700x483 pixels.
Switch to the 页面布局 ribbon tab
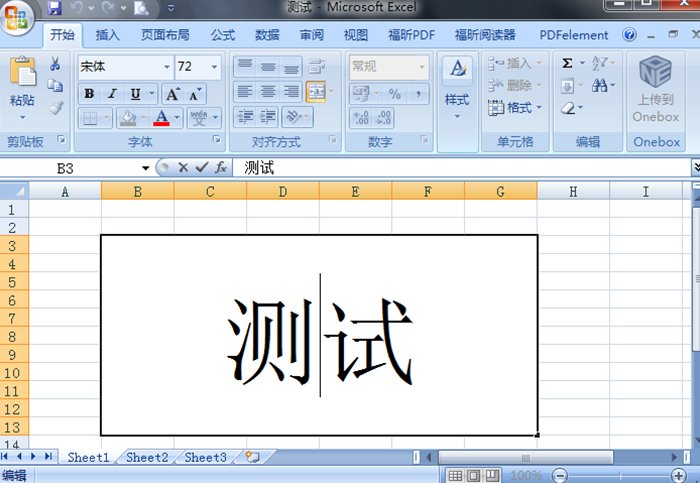coord(165,35)
